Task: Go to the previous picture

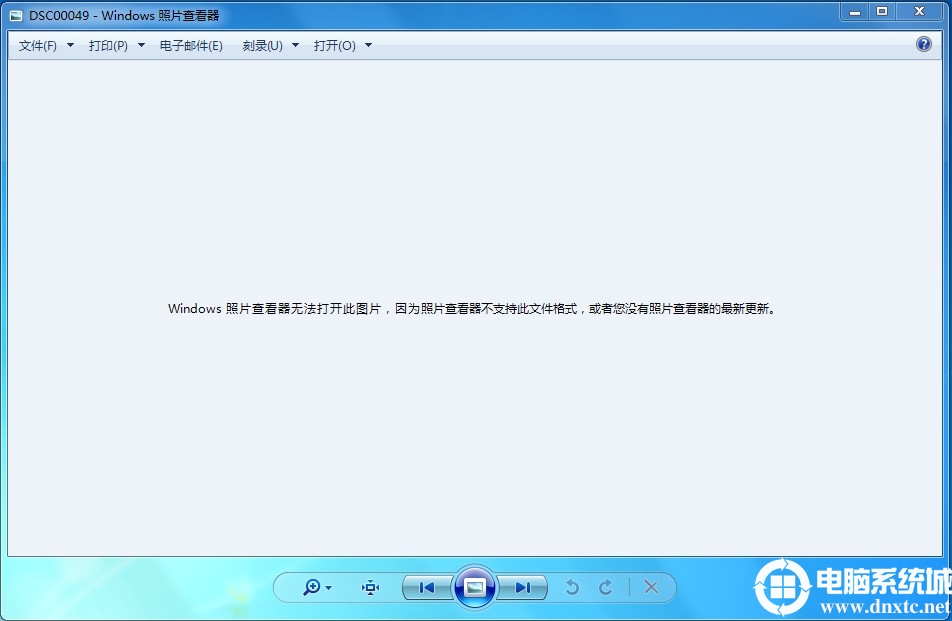Action: pos(427,587)
